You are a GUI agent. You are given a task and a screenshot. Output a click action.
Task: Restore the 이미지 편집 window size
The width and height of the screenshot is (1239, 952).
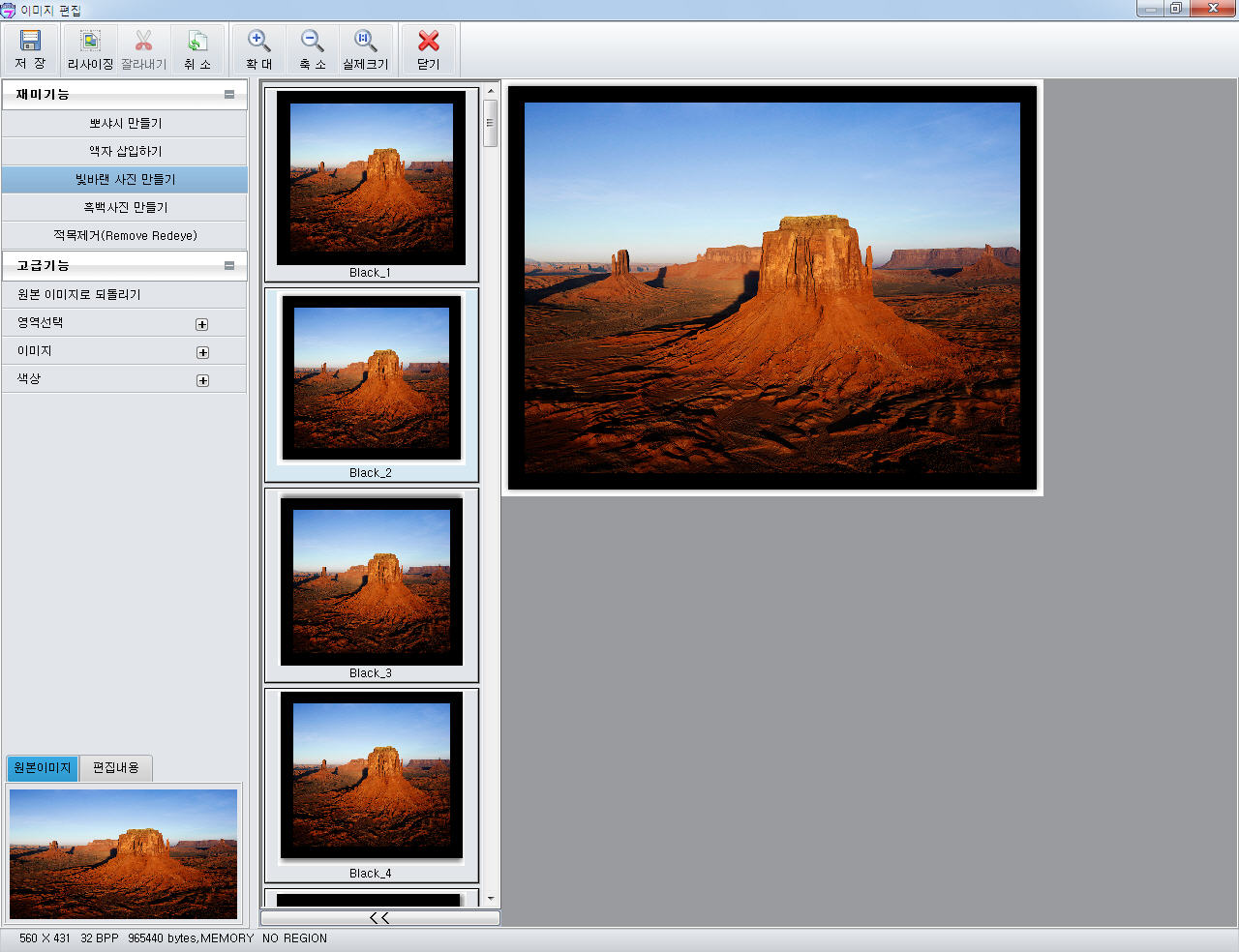[1176, 9]
